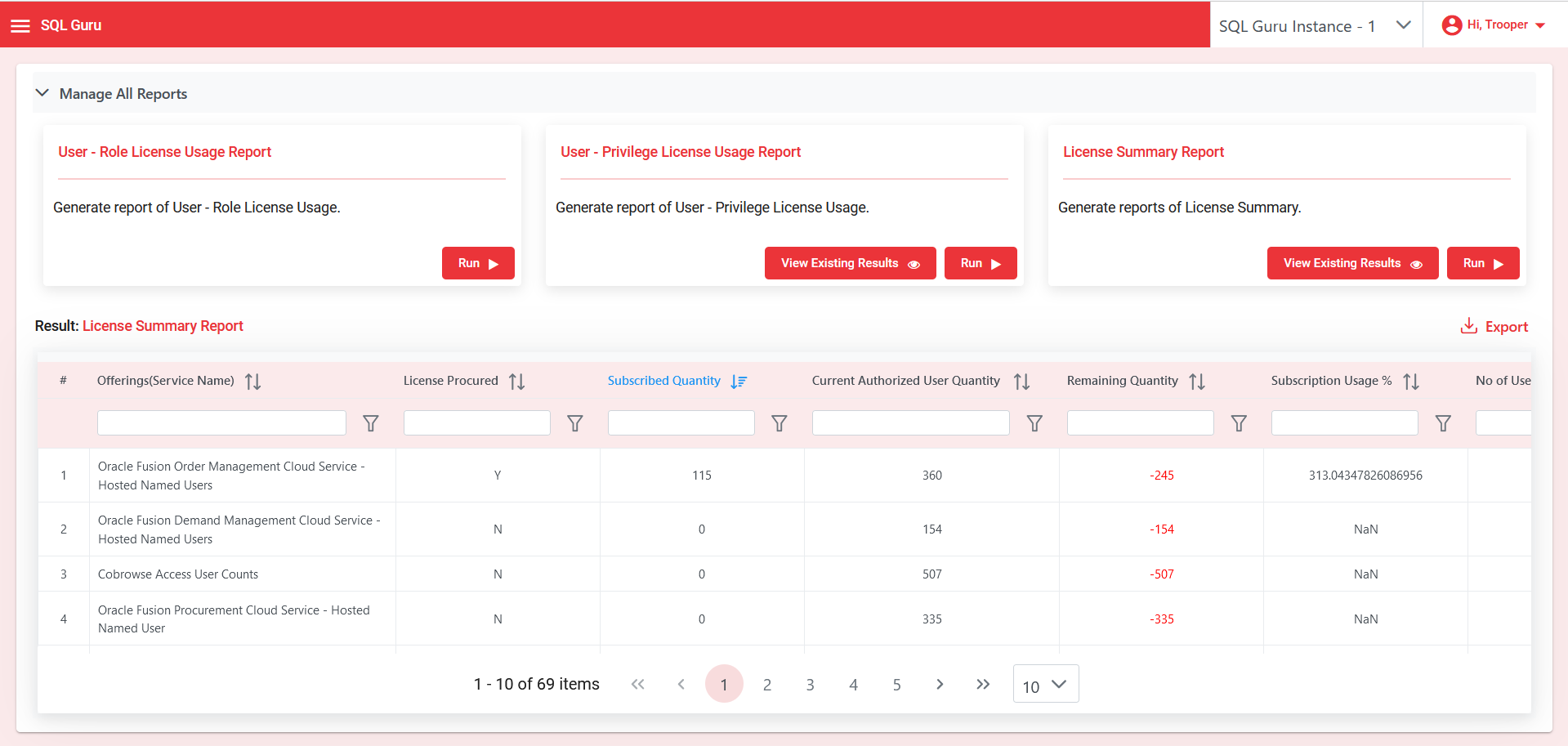Click the subscribed quantity value 115
1568x746 pixels.
pyautogui.click(x=702, y=476)
